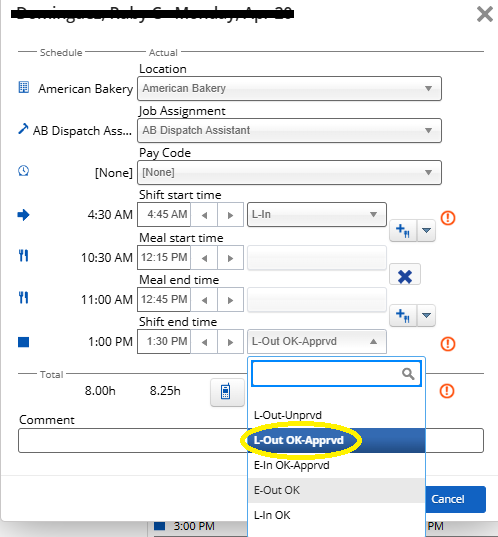Click the job icon beside AB Dispatch Ass...

(x=23, y=129)
